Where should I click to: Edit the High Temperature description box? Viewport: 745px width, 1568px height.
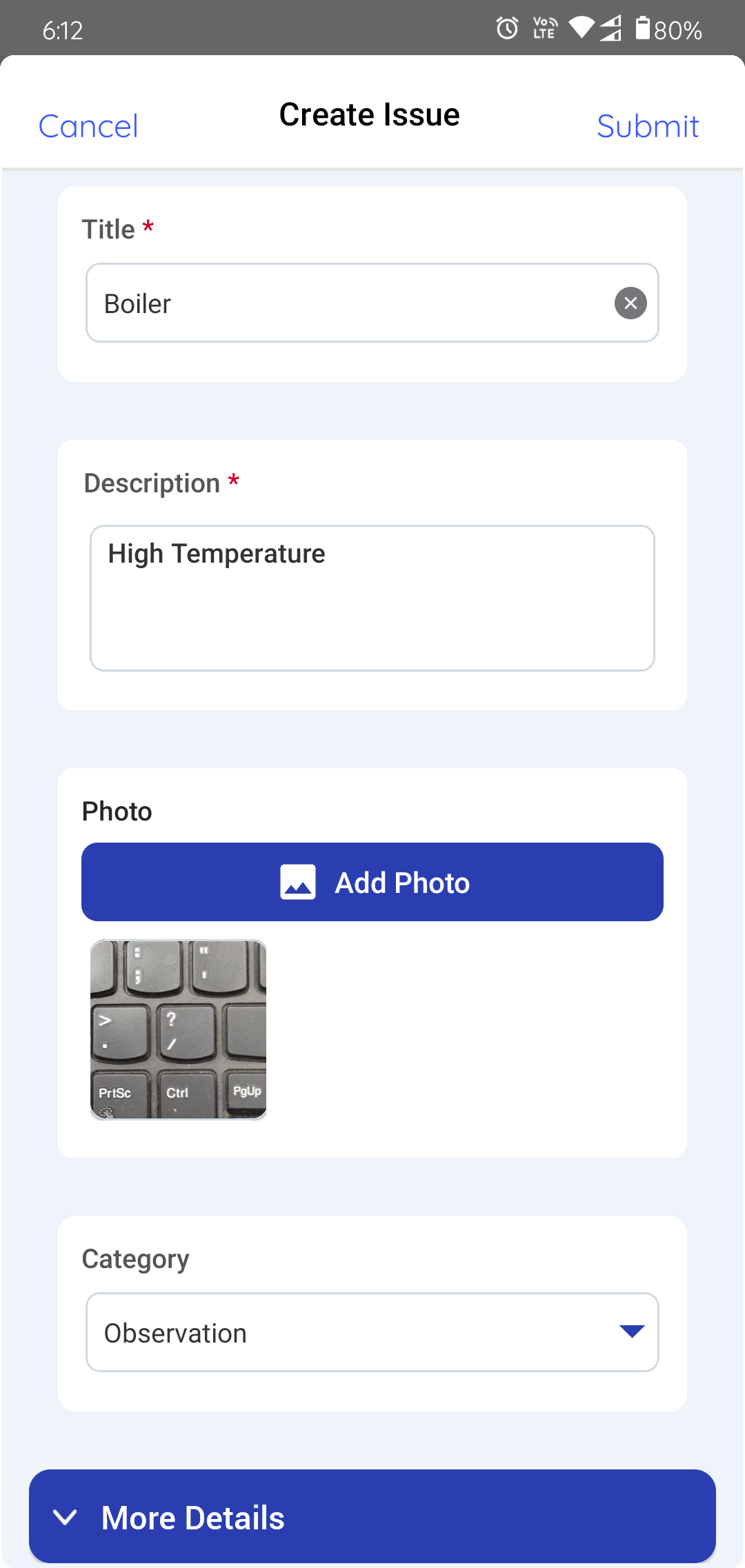pos(372,597)
